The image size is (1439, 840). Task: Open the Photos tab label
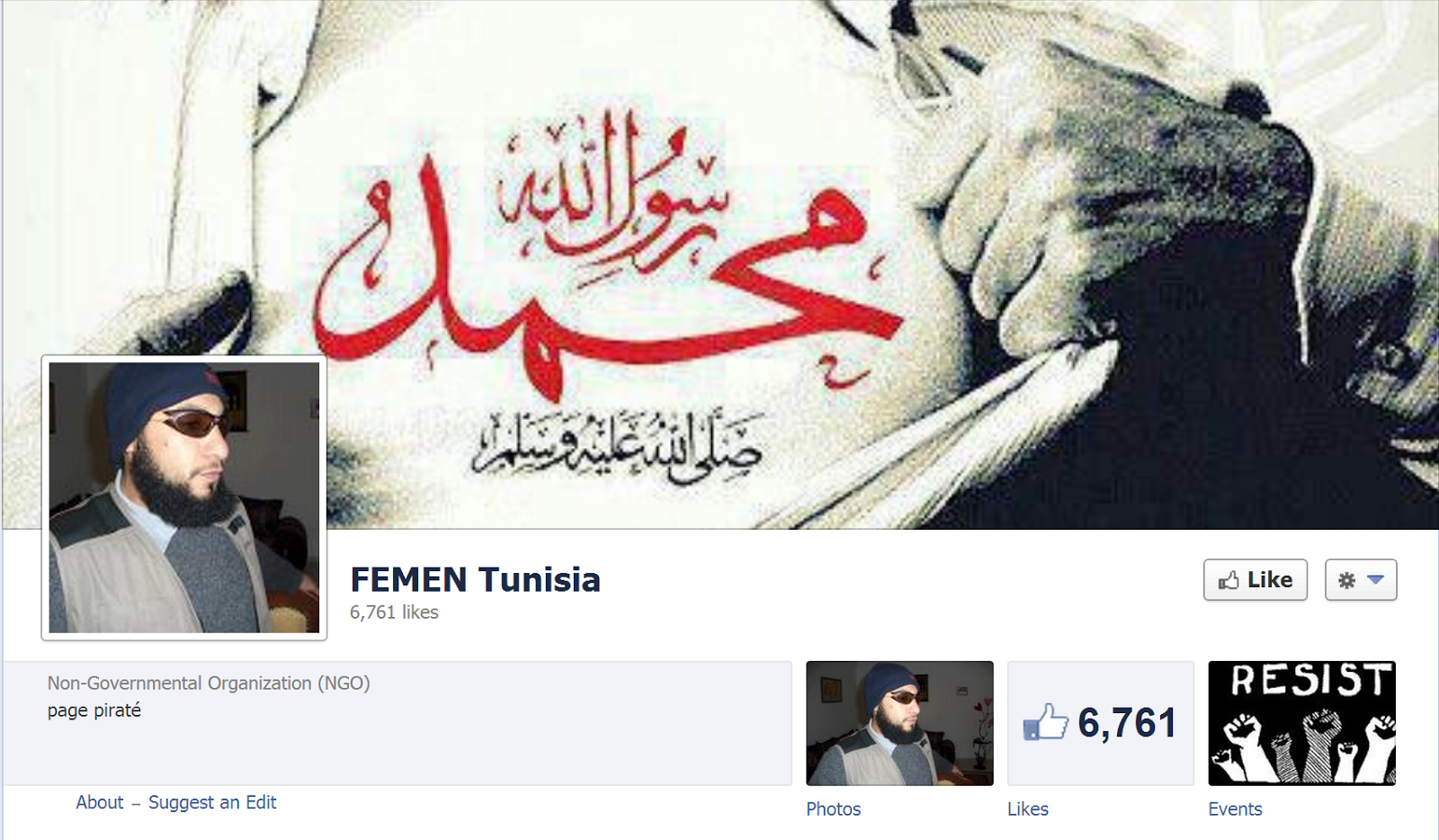833,809
